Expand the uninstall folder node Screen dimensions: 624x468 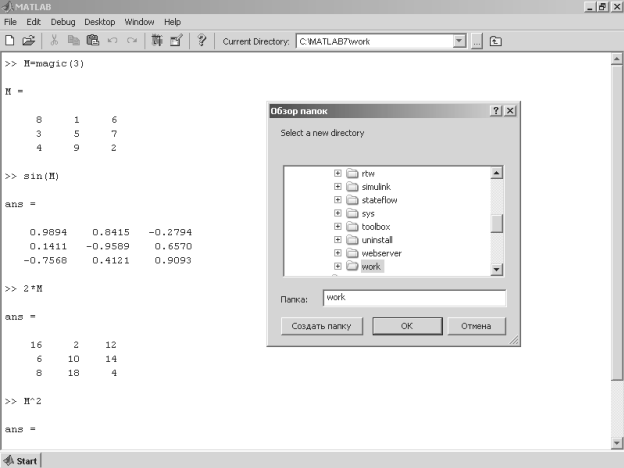coord(337,240)
